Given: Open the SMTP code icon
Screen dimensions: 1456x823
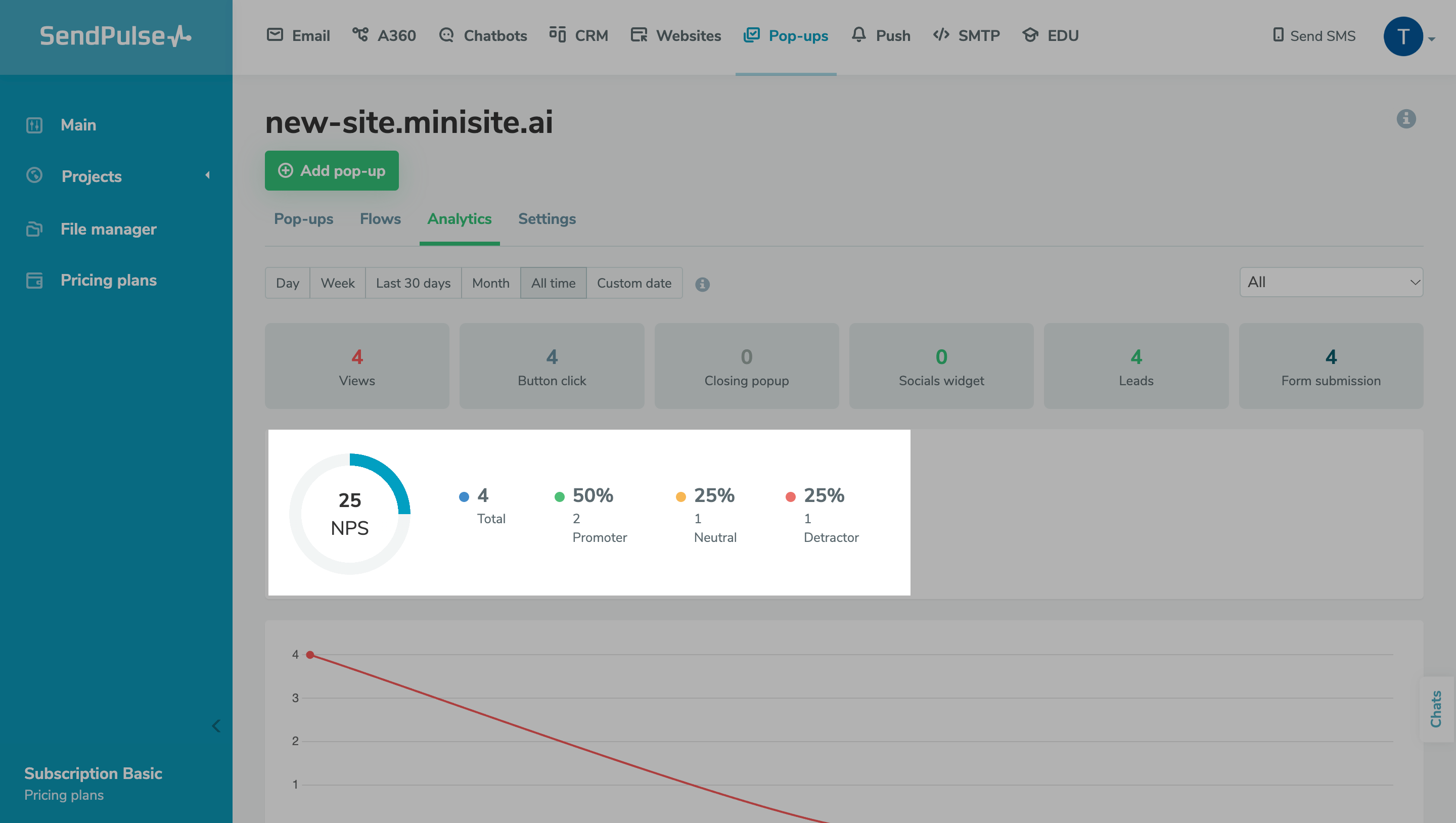Looking at the screenshot, I should coord(941,35).
